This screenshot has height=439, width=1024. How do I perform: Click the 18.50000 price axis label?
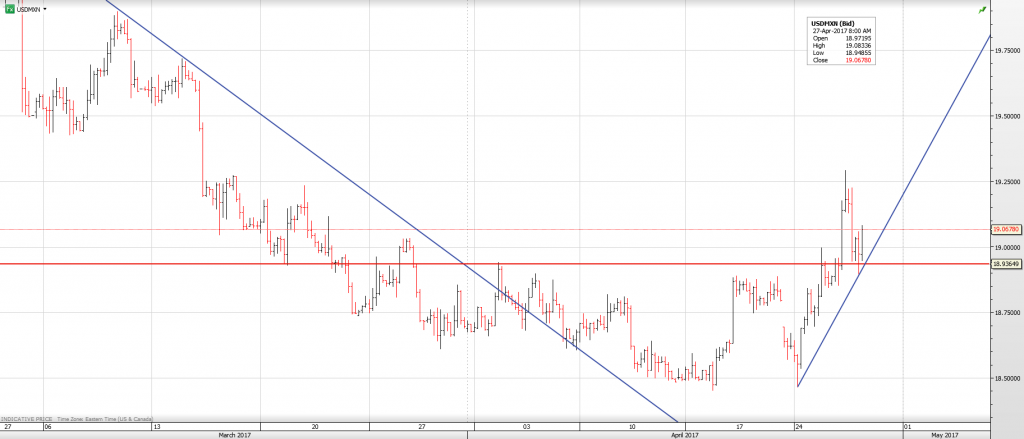[1007, 378]
